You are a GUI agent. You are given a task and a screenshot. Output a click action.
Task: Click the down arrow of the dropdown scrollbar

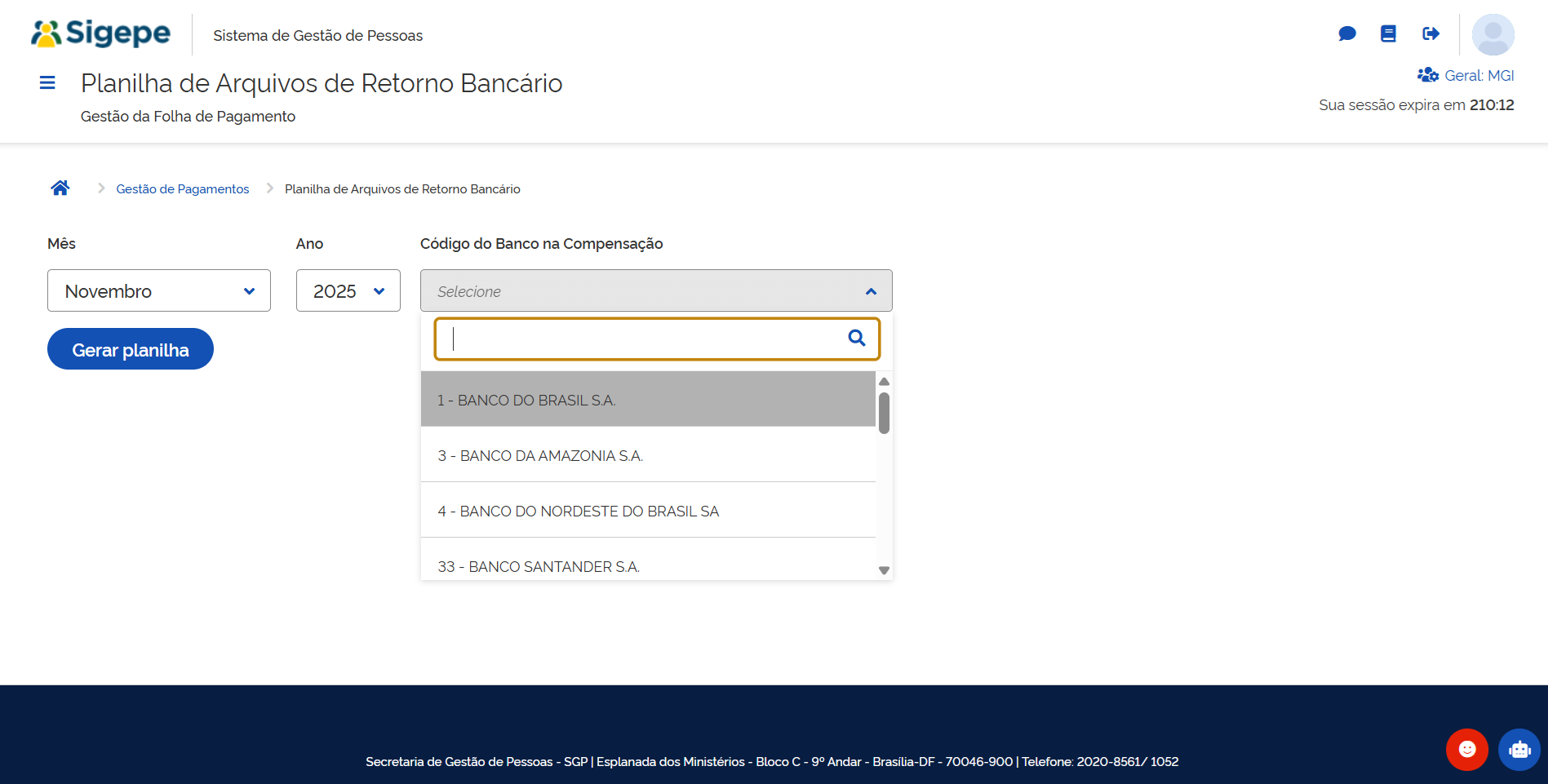[884, 570]
